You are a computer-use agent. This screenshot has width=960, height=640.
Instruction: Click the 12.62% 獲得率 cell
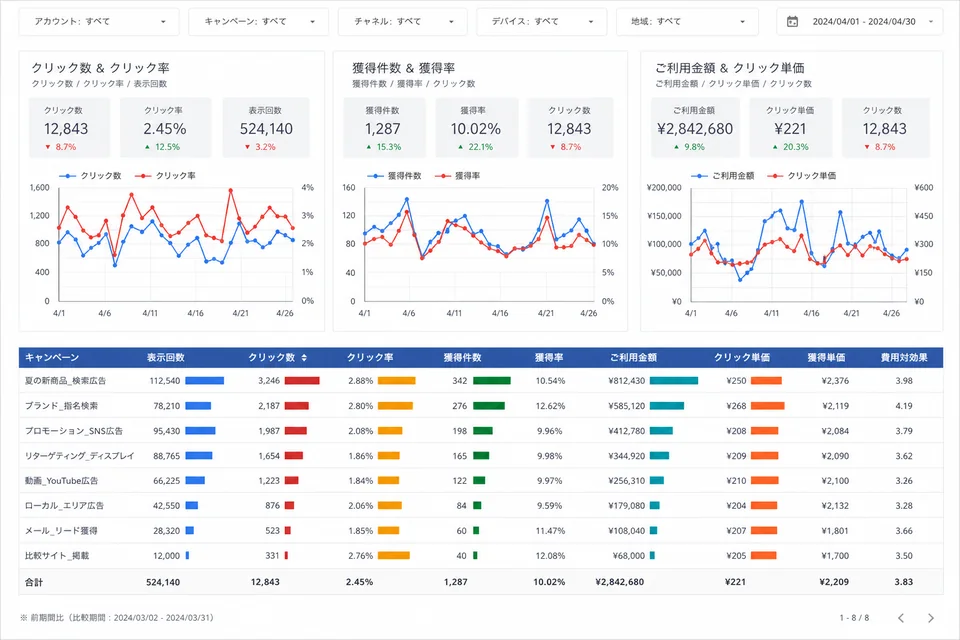tap(550, 406)
